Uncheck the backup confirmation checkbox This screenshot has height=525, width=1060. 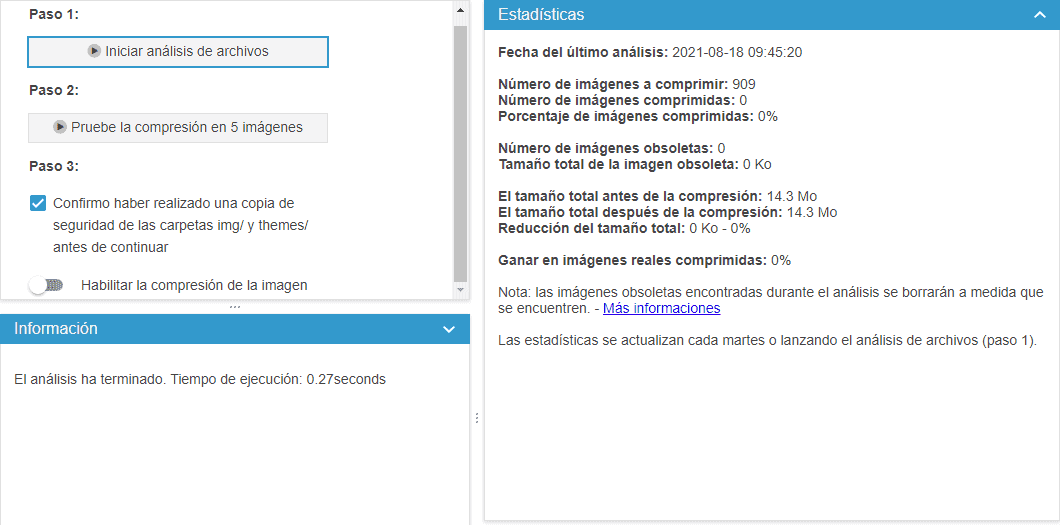[38, 203]
